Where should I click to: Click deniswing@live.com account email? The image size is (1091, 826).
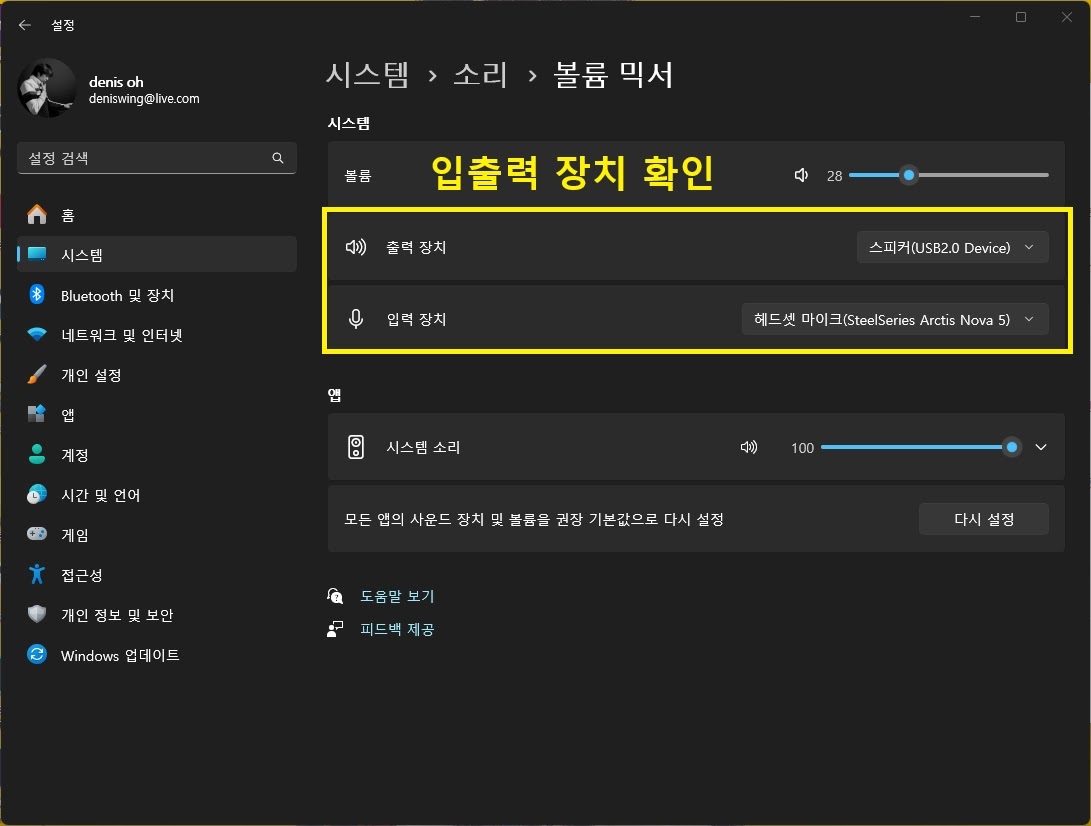click(144, 99)
